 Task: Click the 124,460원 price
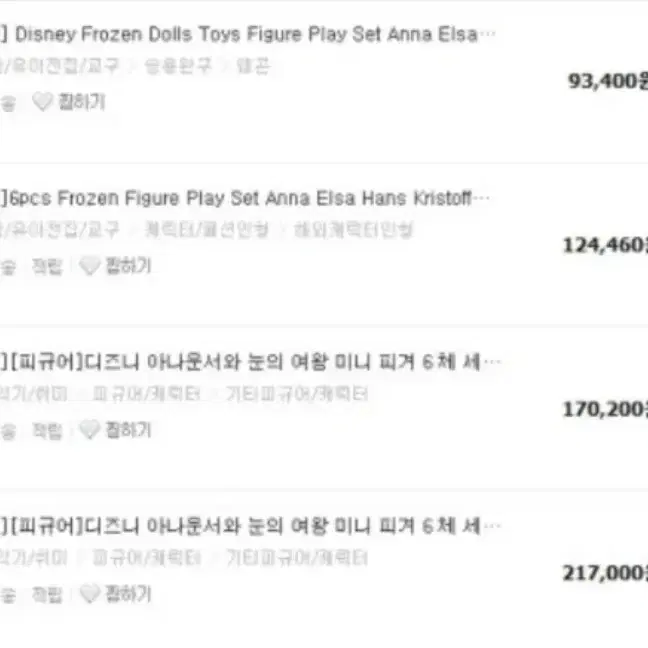tap(605, 245)
